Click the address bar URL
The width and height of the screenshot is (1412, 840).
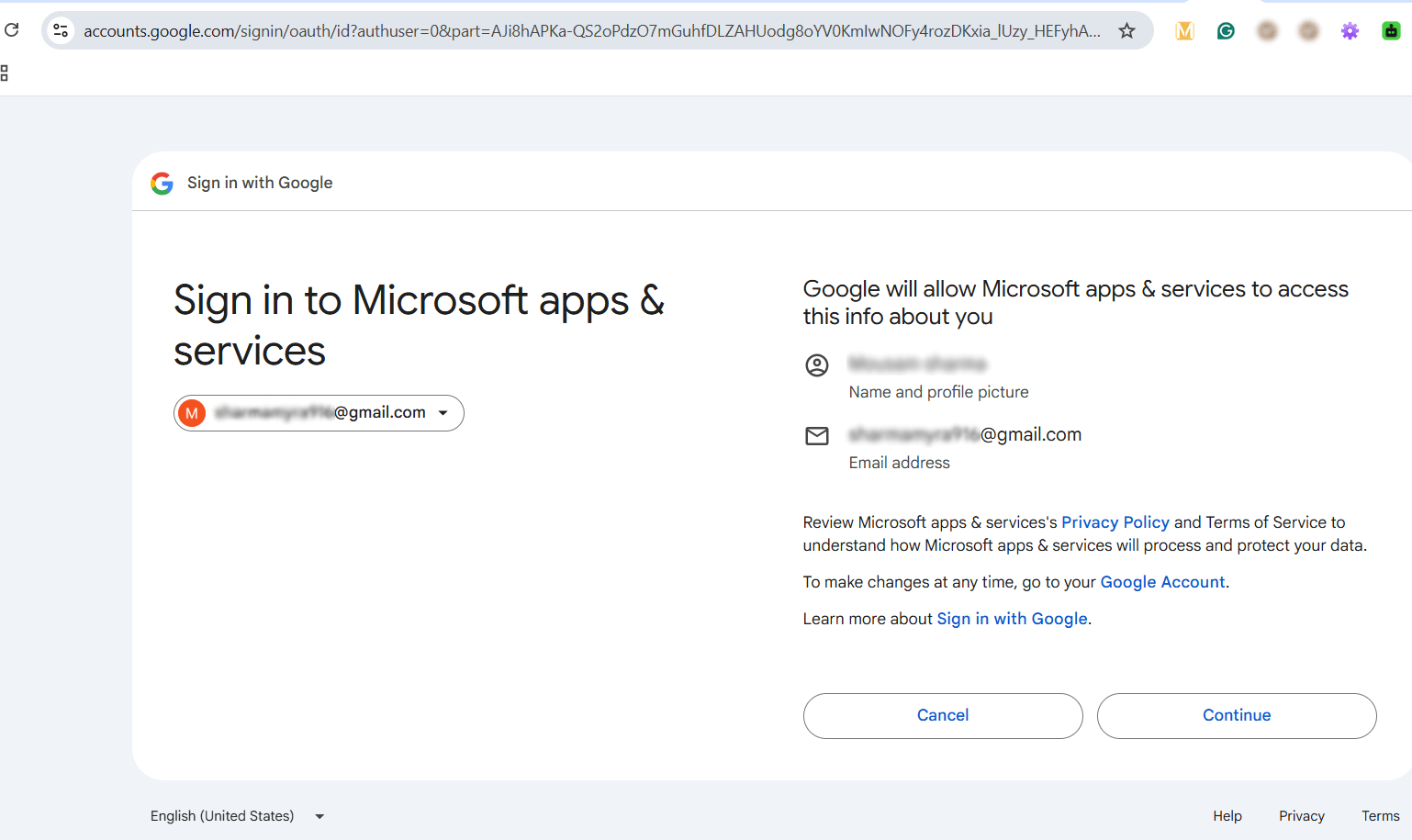[x=592, y=30]
